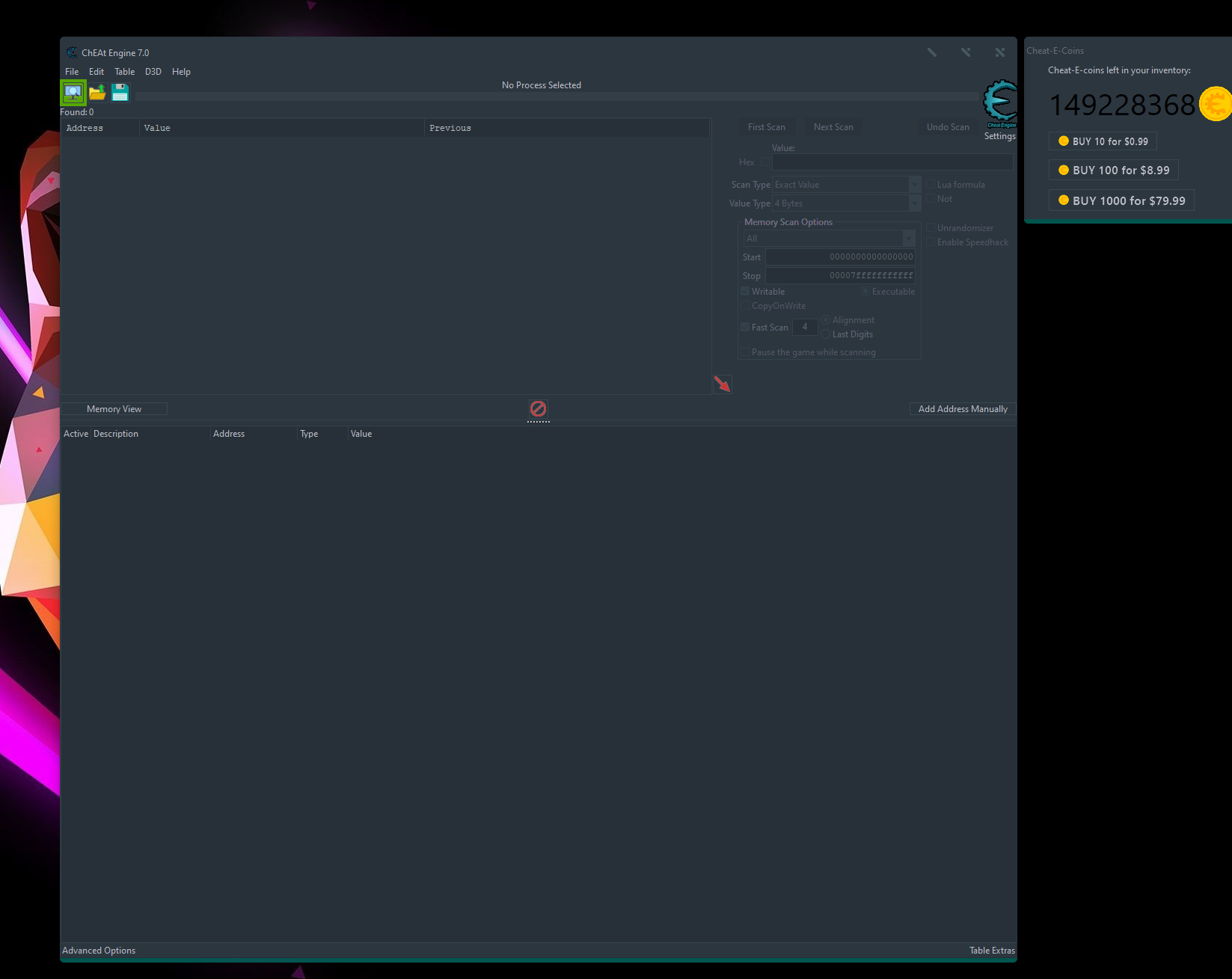Image resolution: width=1232 pixels, height=979 pixels.
Task: Click the open folder load icon
Action: pos(97,93)
